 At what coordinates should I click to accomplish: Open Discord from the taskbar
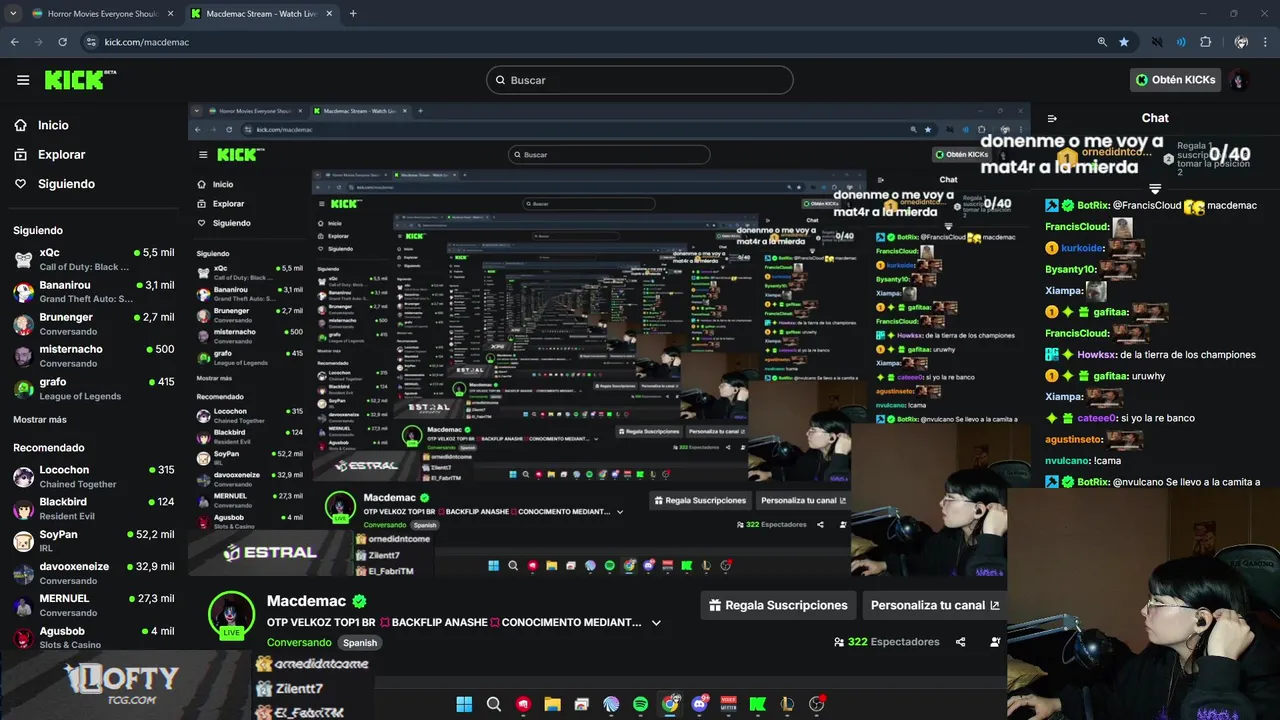point(699,704)
